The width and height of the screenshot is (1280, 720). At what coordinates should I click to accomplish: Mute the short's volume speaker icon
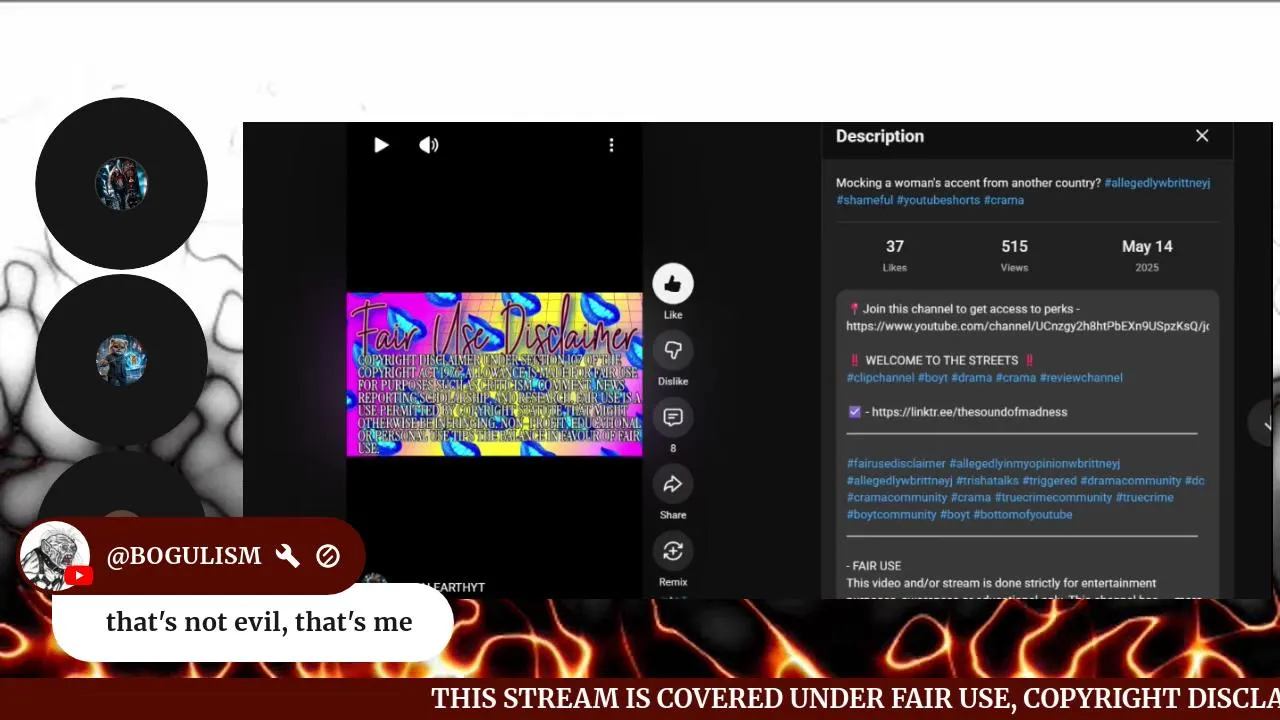429,145
